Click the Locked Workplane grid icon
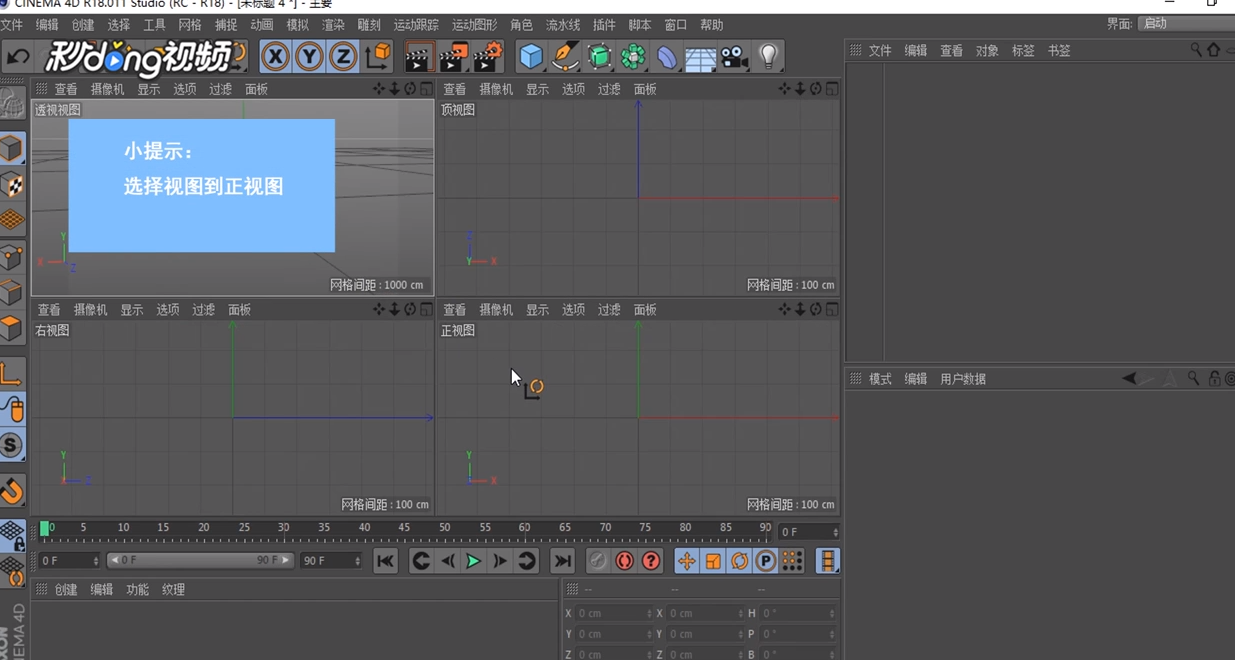Screen dimensions: 1235x660 point(12,535)
